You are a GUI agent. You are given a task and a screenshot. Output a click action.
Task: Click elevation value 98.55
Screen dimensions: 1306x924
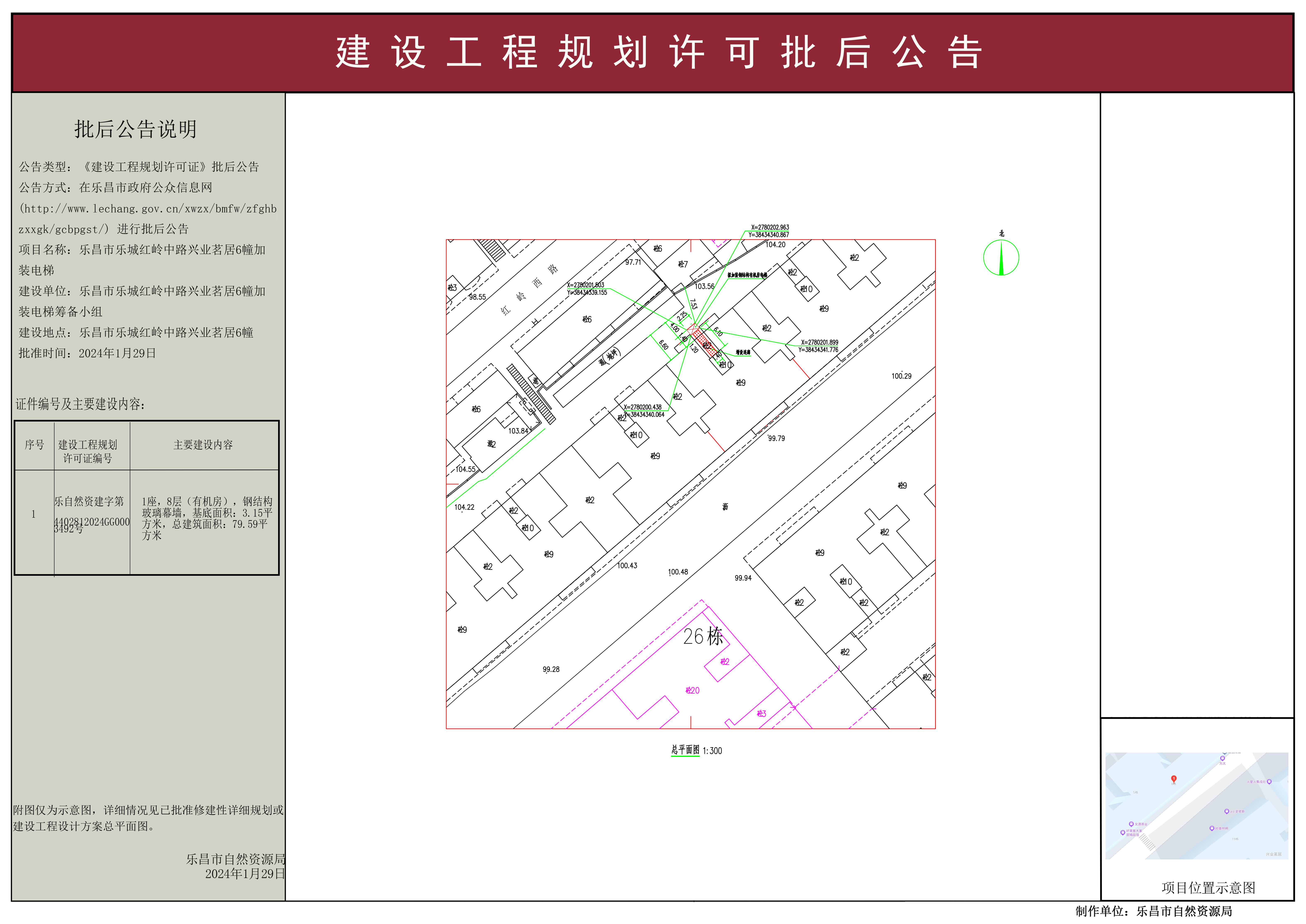pyautogui.click(x=478, y=297)
